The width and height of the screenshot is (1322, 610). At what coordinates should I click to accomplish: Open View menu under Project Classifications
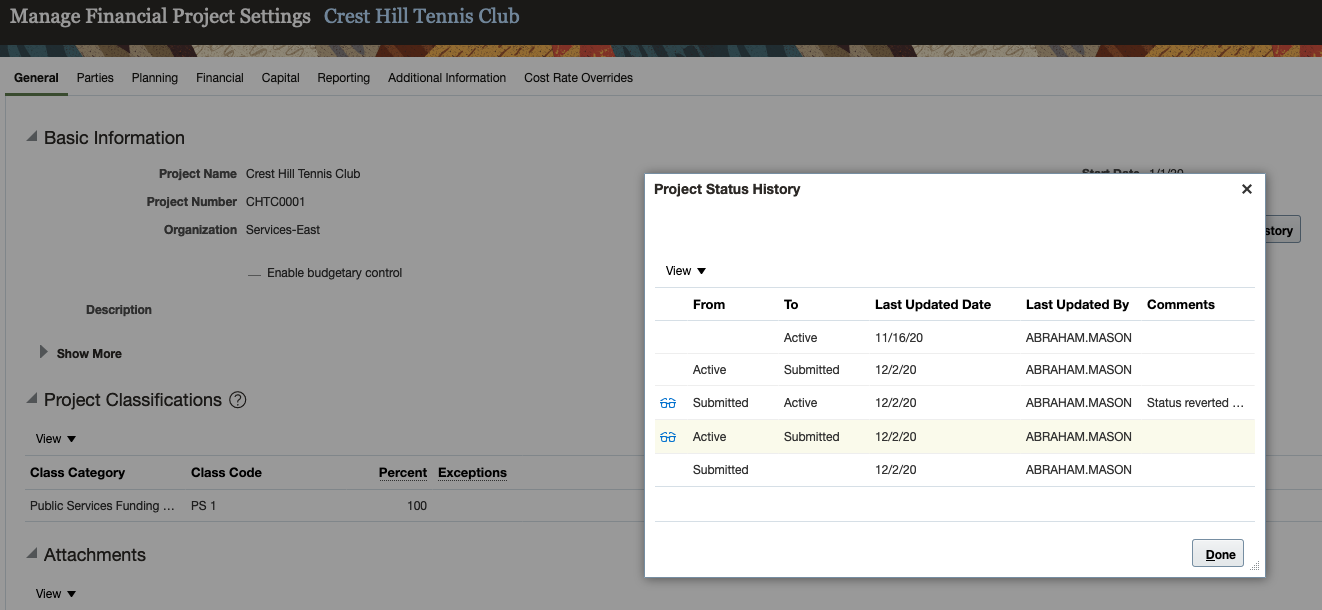pyautogui.click(x=56, y=439)
